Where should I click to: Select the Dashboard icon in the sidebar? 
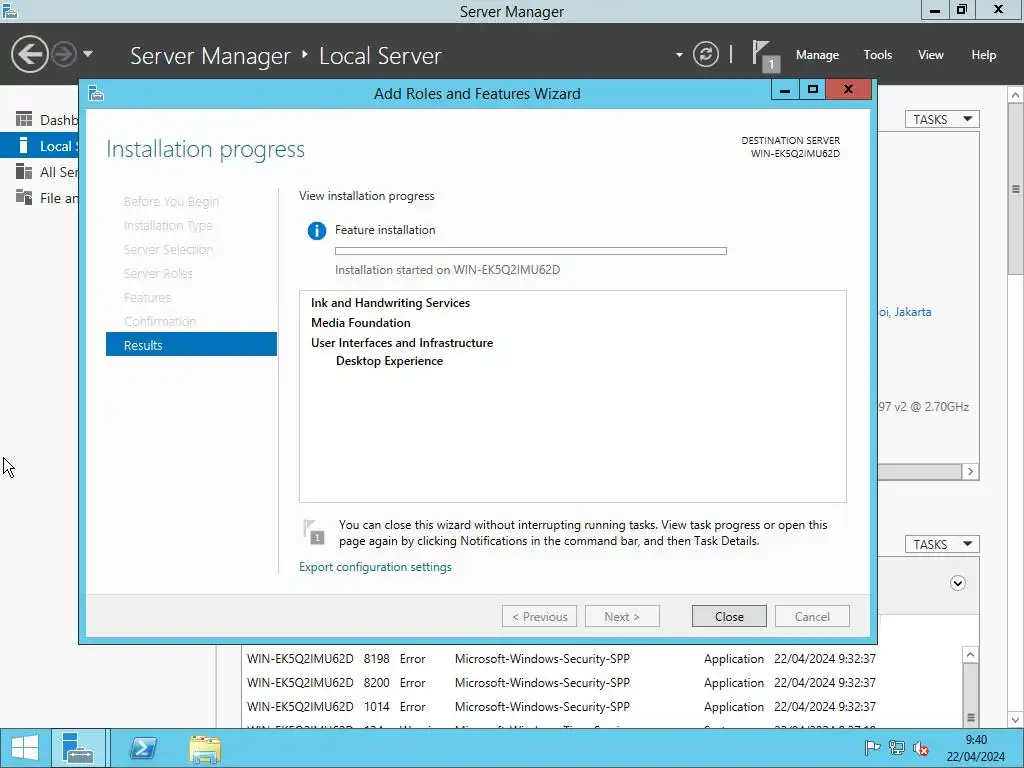point(24,120)
